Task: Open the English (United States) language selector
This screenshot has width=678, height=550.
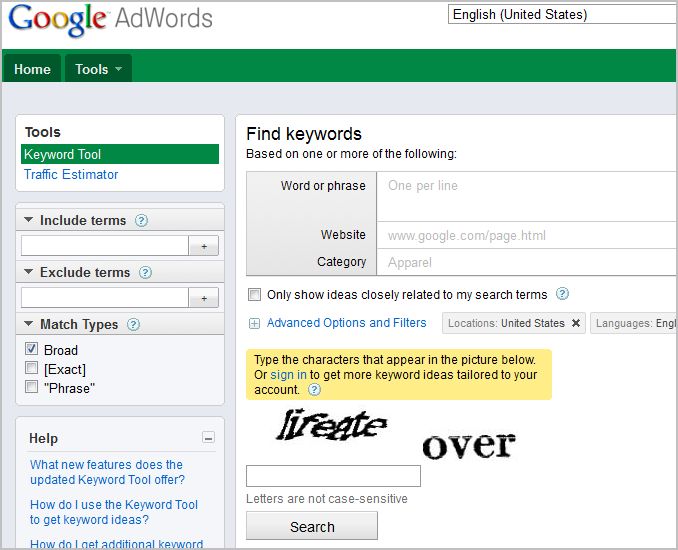Action: coord(562,14)
